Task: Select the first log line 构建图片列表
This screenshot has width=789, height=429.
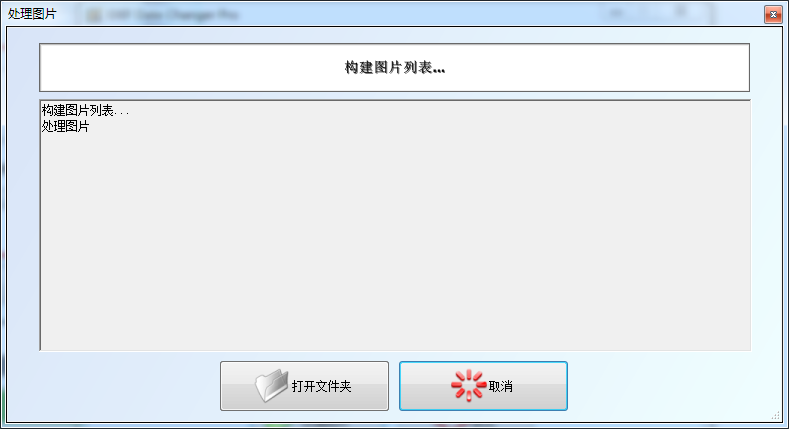Action: pos(85,110)
